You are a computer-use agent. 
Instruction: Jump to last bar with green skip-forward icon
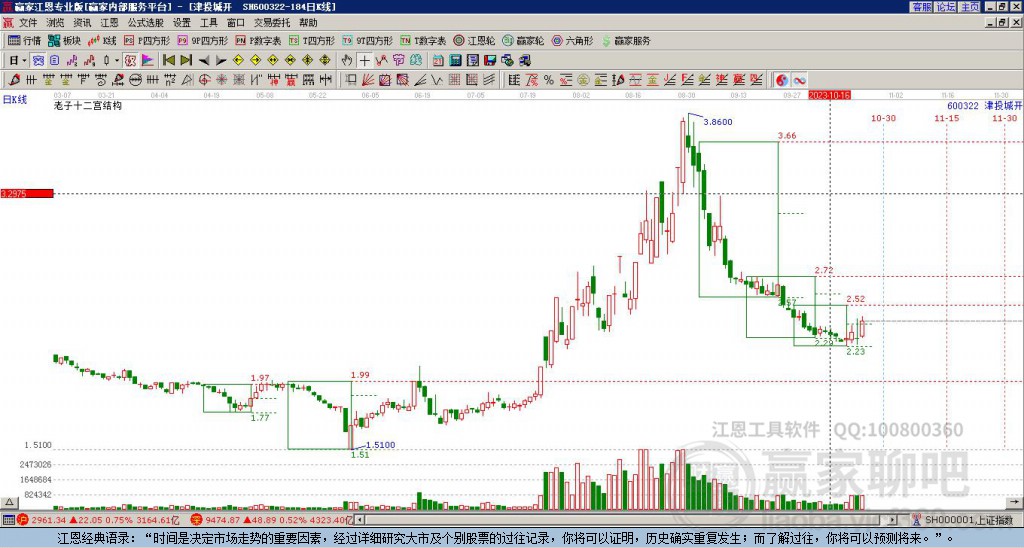[186, 60]
